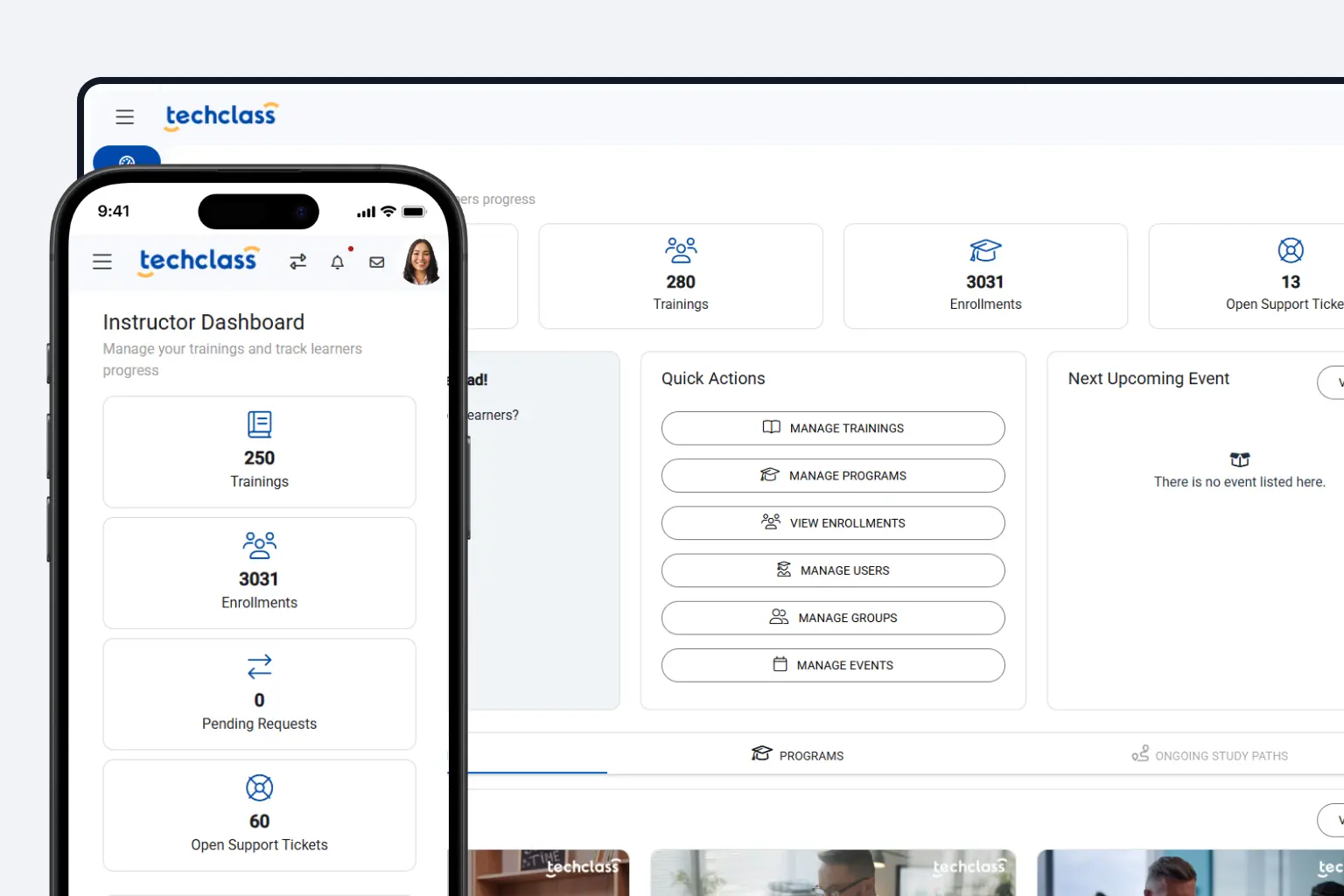Click the life-ring icon on Open Support Tickets card
Screen dimensions: 1344x896
tap(259, 787)
